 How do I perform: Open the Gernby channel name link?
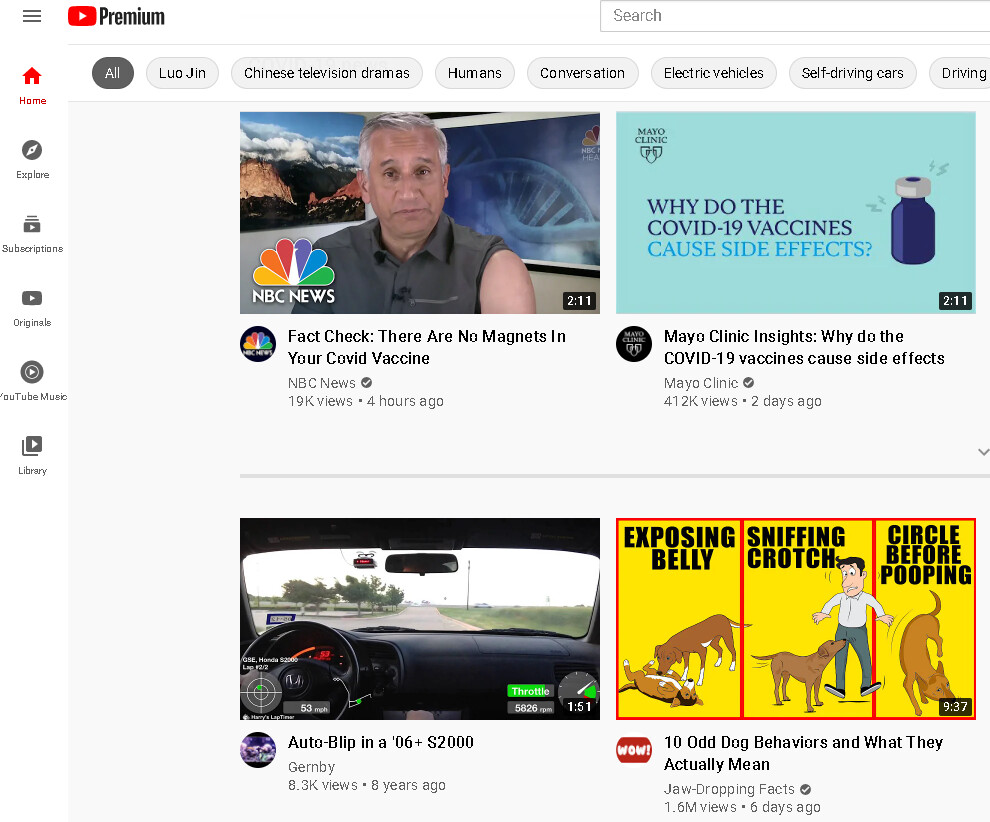tap(311, 767)
